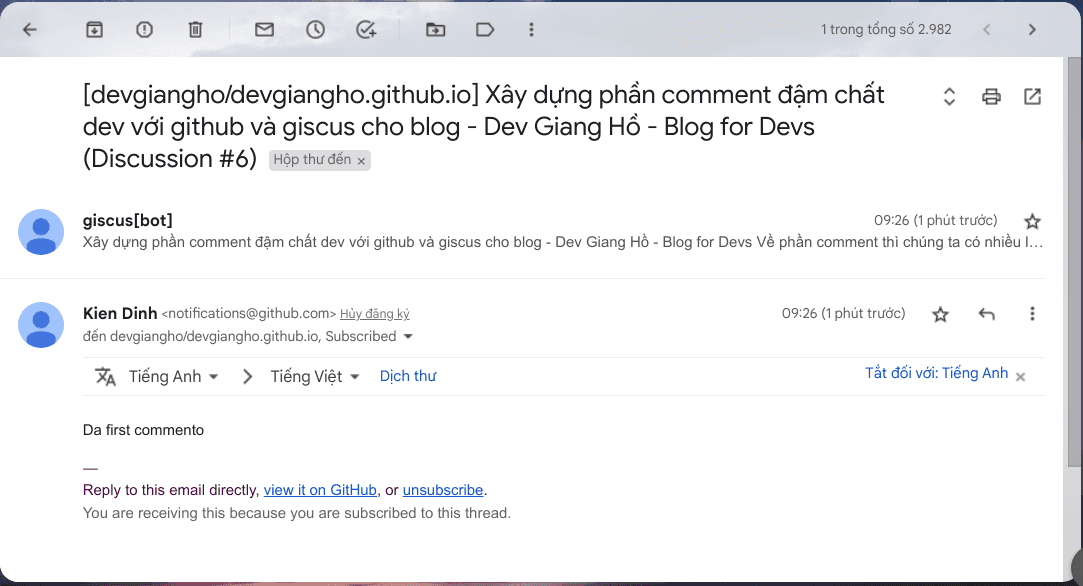Image resolution: width=1083 pixels, height=586 pixels.
Task: Open the Move to folder icon
Action: 435,30
